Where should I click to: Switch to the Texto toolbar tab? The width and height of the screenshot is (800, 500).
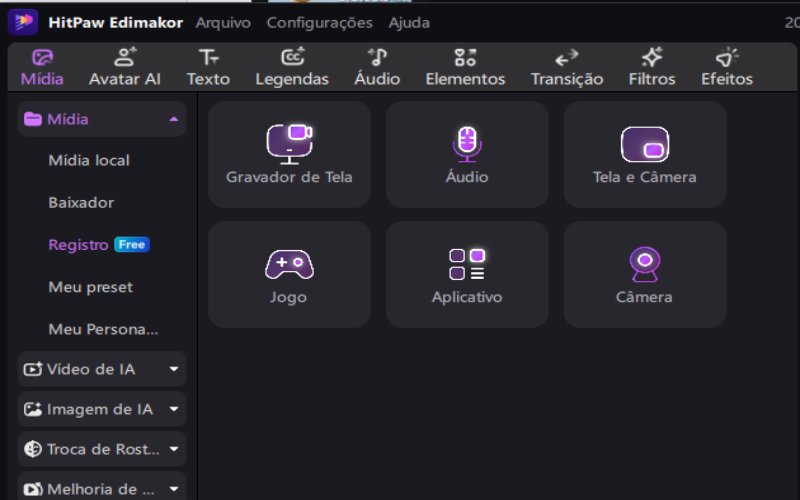coord(208,67)
